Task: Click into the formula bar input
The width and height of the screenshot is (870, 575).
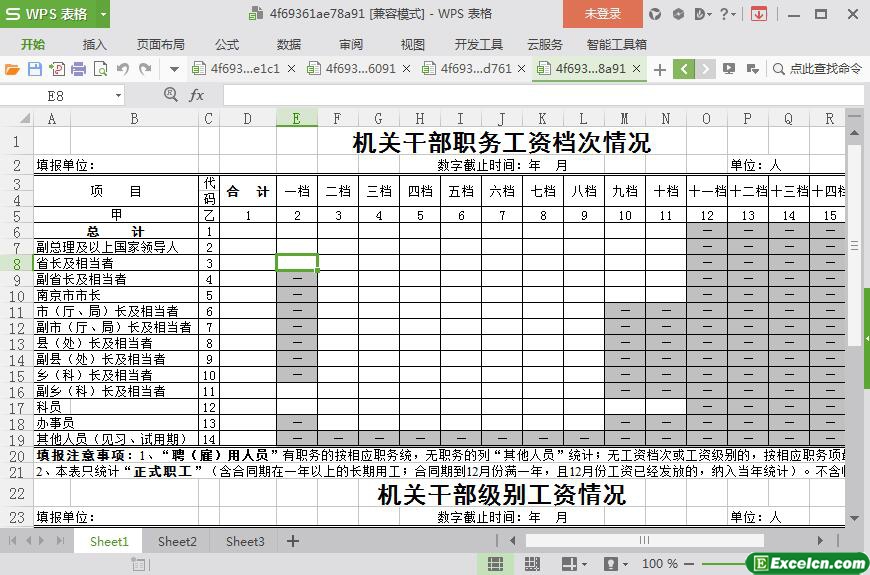Action: tap(544, 95)
